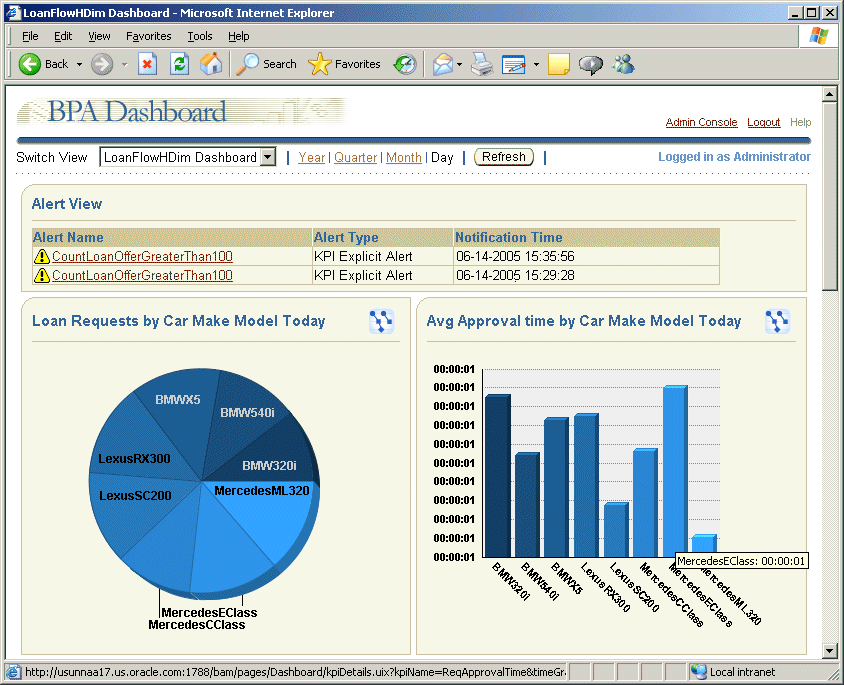Switch time view to Year
Viewport: 844px width, 685px height.
click(x=312, y=158)
